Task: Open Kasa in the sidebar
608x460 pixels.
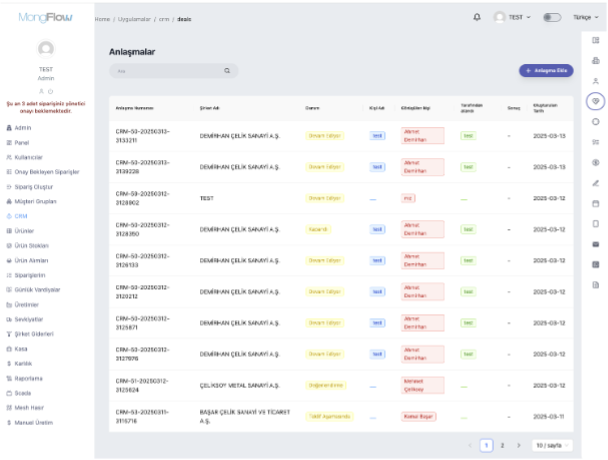Action: tap(21, 349)
